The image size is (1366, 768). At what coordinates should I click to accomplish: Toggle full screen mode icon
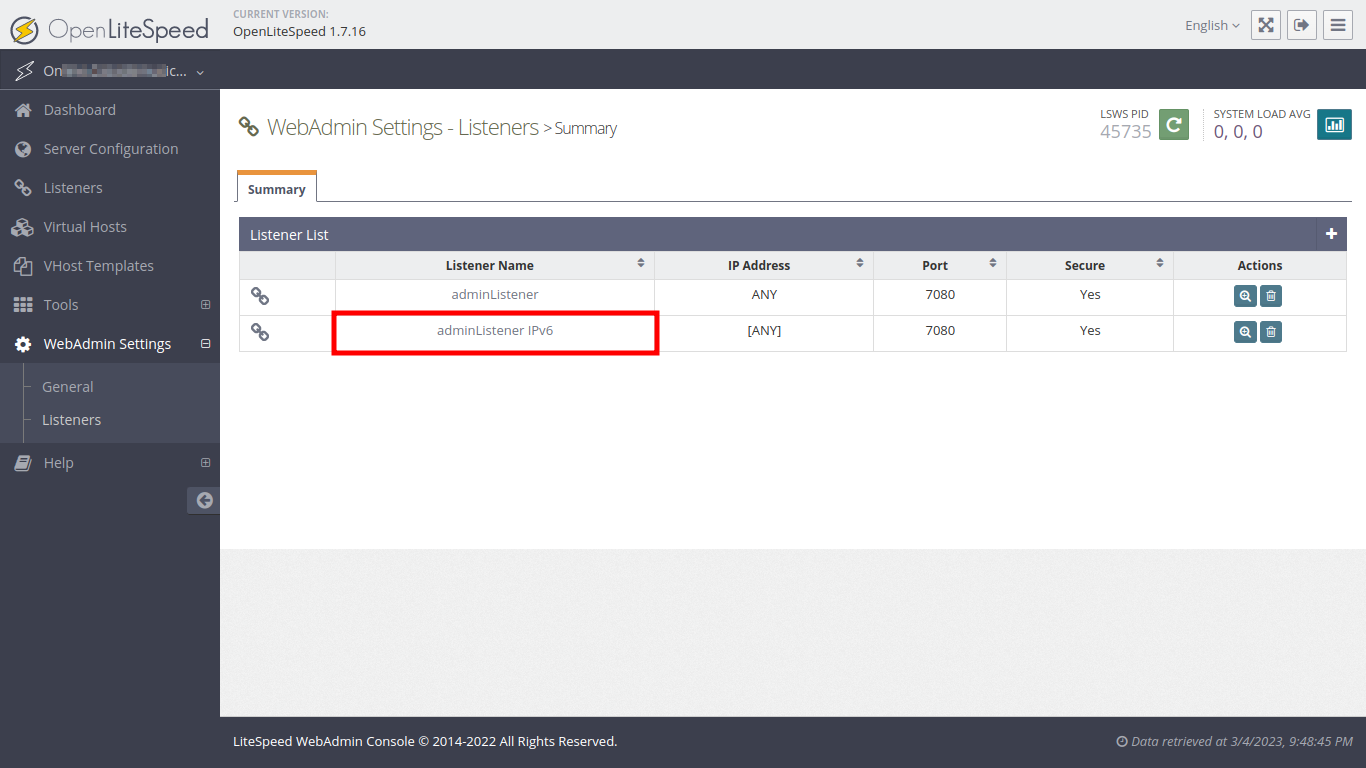1266,25
